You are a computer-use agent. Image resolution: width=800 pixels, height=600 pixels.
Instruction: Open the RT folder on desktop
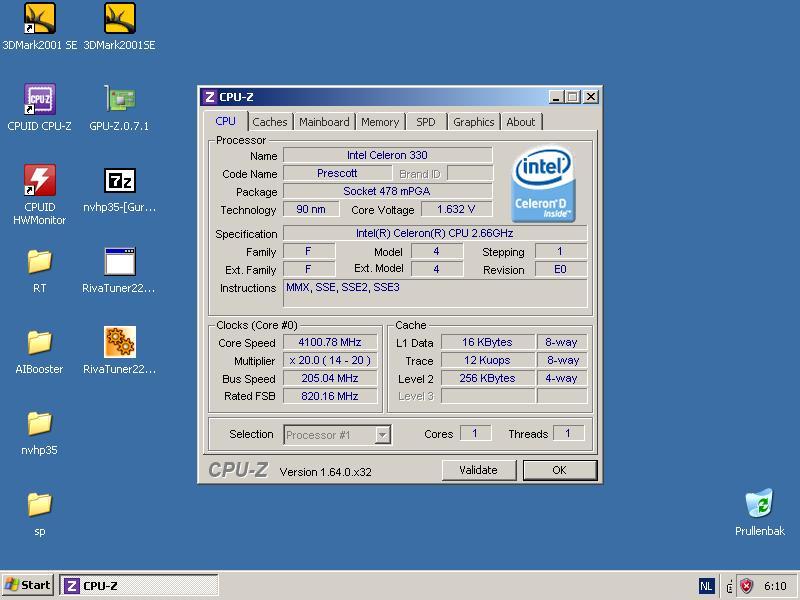pyautogui.click(x=40, y=261)
